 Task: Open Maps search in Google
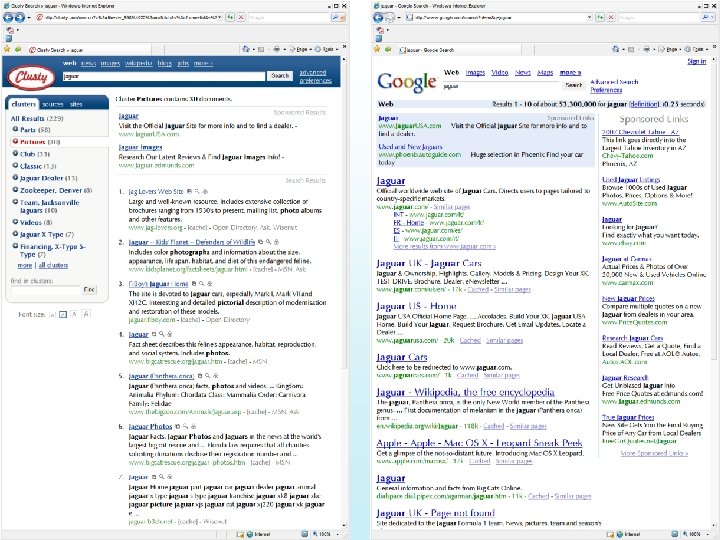click(x=545, y=73)
